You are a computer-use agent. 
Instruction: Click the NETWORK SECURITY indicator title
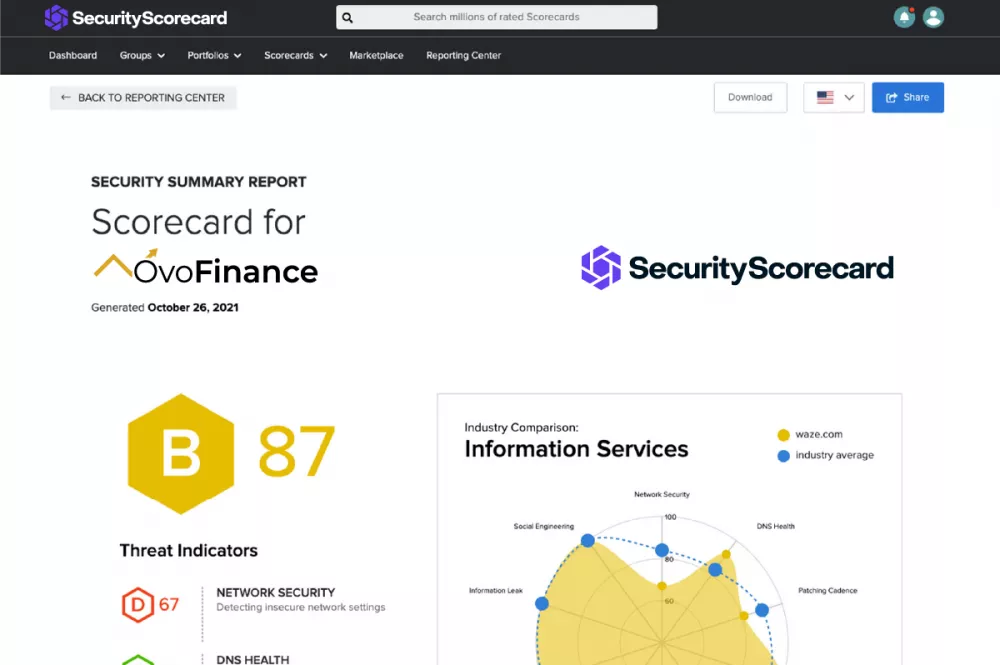pyautogui.click(x=276, y=592)
